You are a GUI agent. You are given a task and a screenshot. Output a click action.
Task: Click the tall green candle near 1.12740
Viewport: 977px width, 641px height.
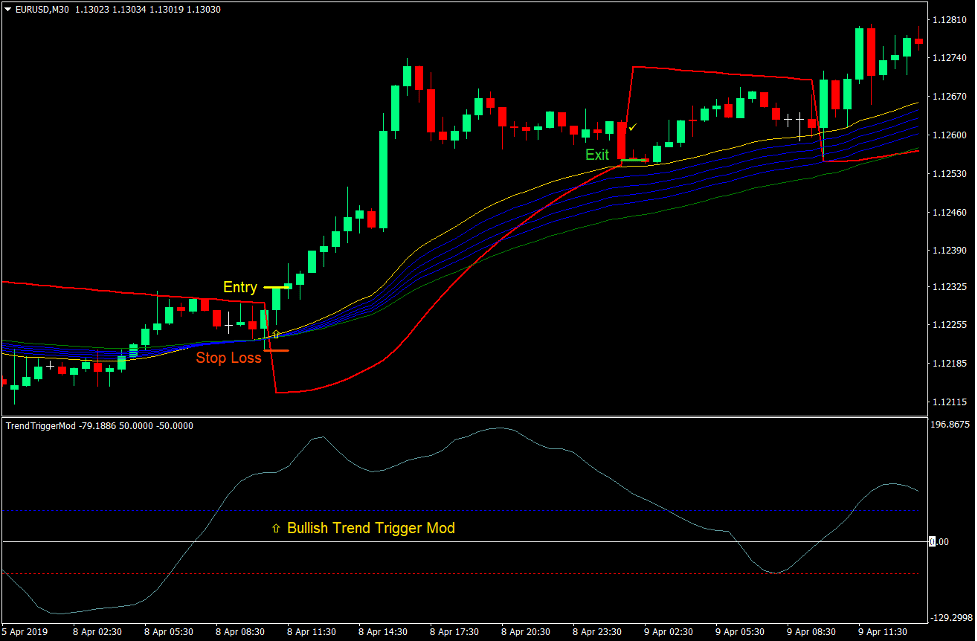[860, 55]
